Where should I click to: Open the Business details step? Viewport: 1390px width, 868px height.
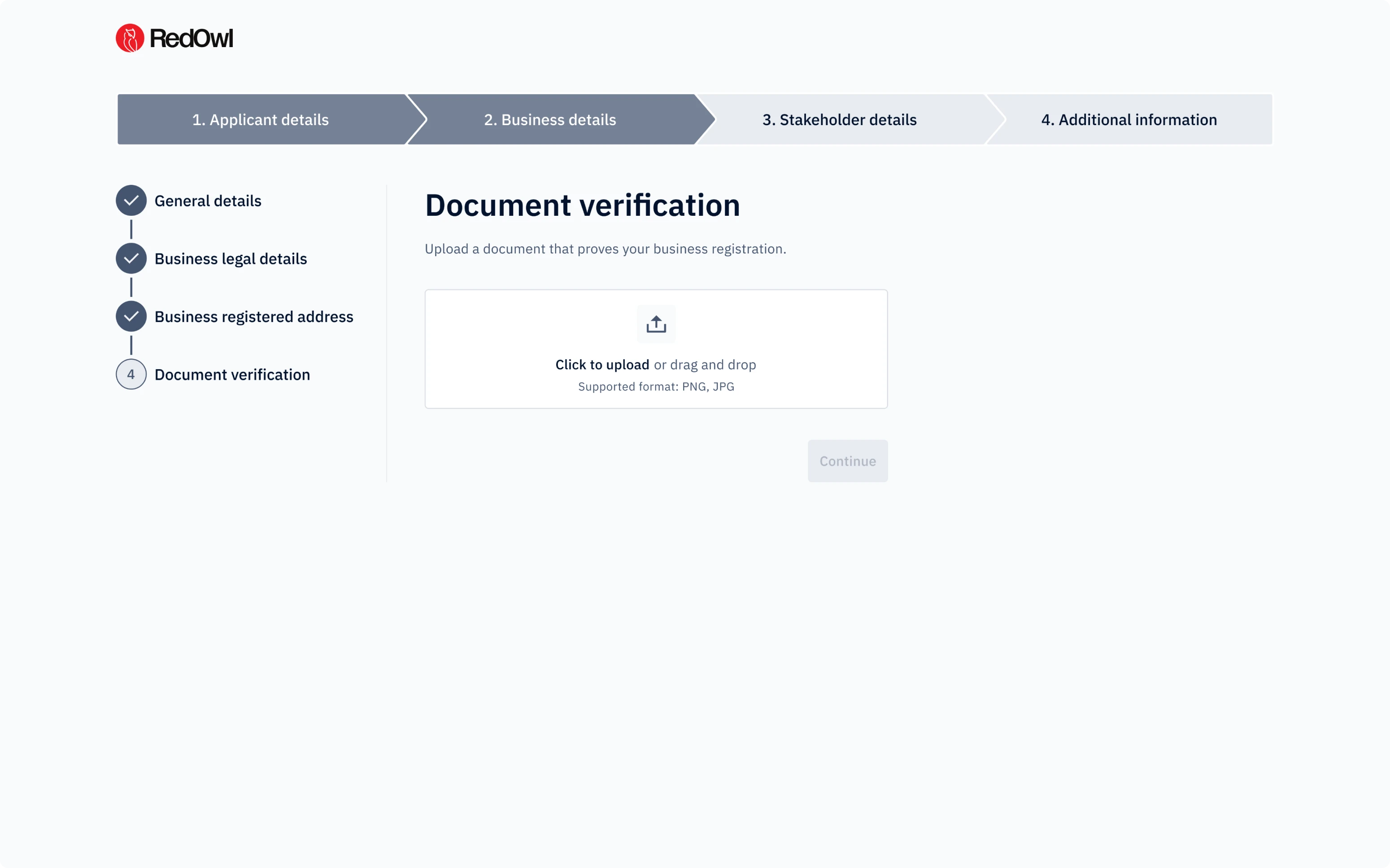(550, 119)
